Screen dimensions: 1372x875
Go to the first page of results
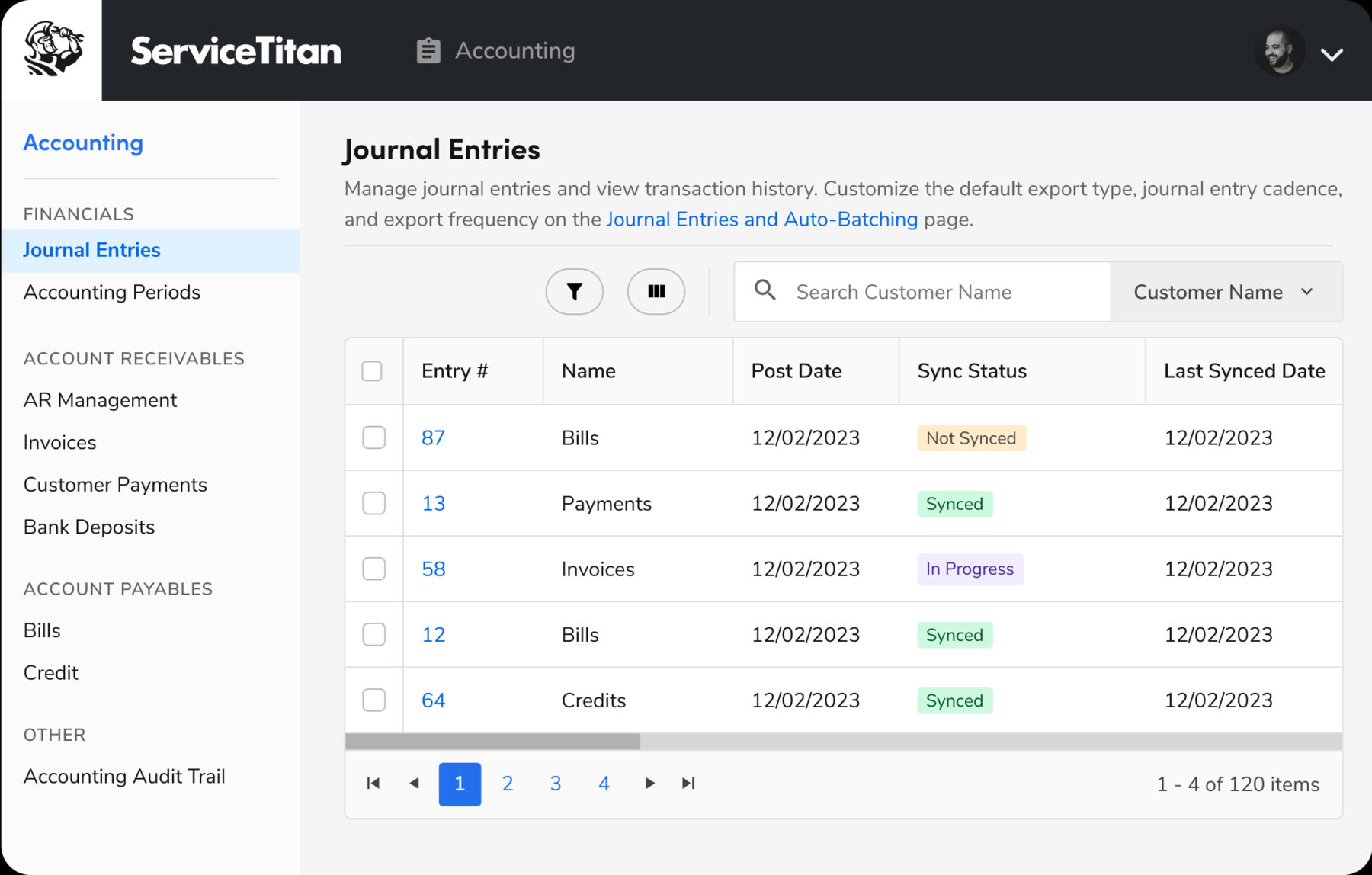373,784
